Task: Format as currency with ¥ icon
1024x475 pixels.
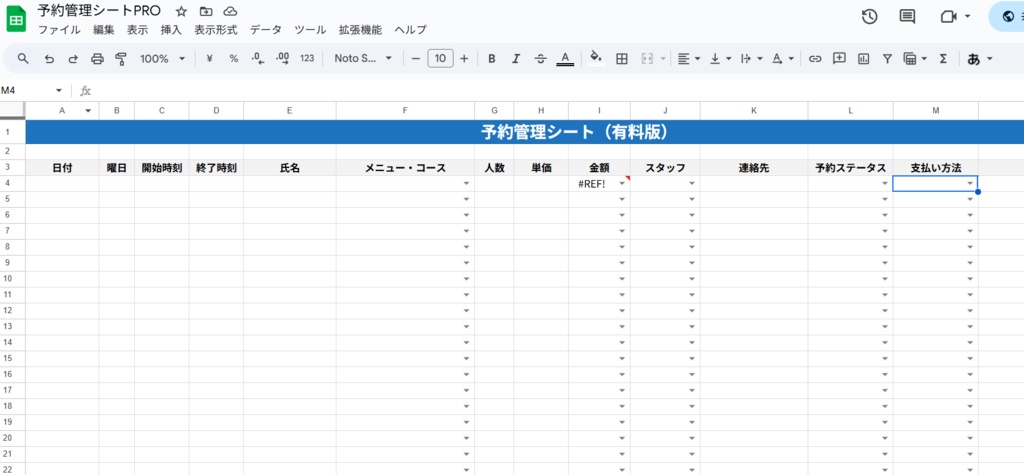Action: pos(210,59)
